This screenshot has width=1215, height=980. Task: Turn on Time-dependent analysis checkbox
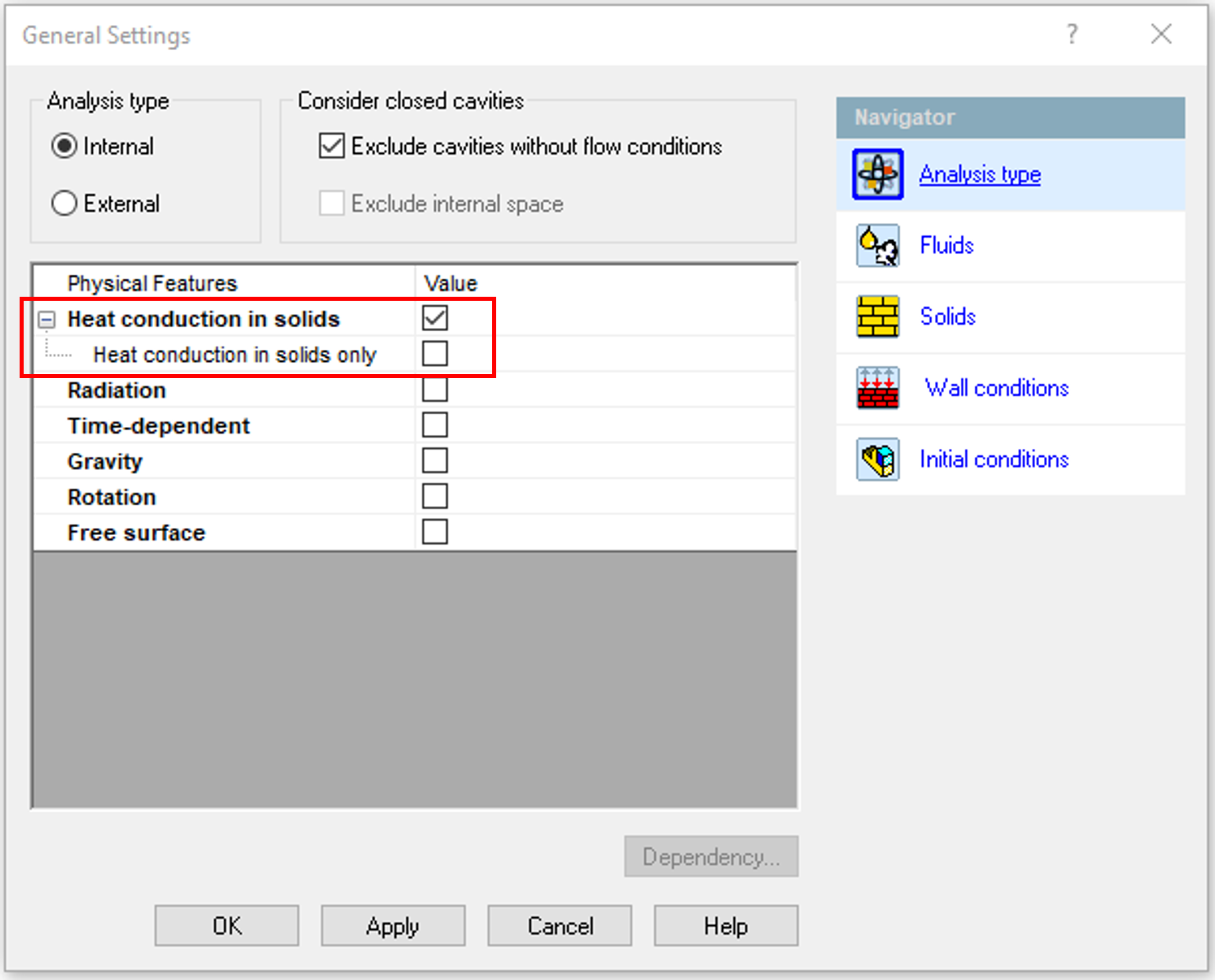pyautogui.click(x=435, y=425)
